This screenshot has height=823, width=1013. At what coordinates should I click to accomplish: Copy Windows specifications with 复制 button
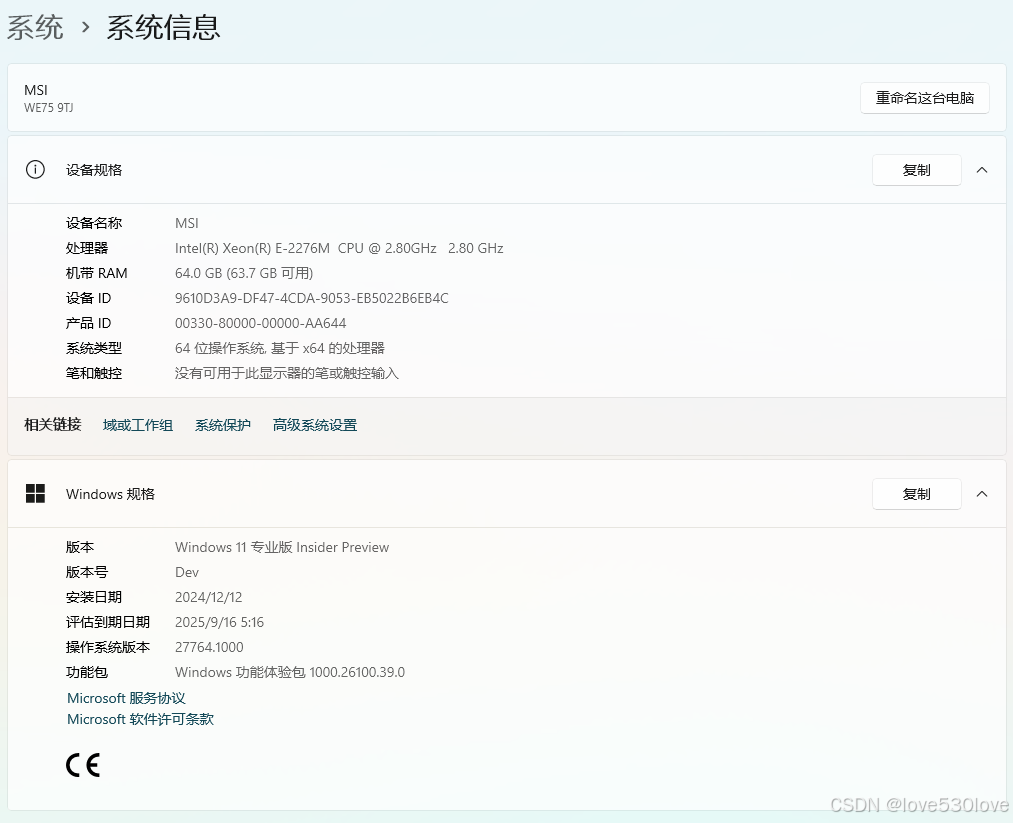pos(917,494)
